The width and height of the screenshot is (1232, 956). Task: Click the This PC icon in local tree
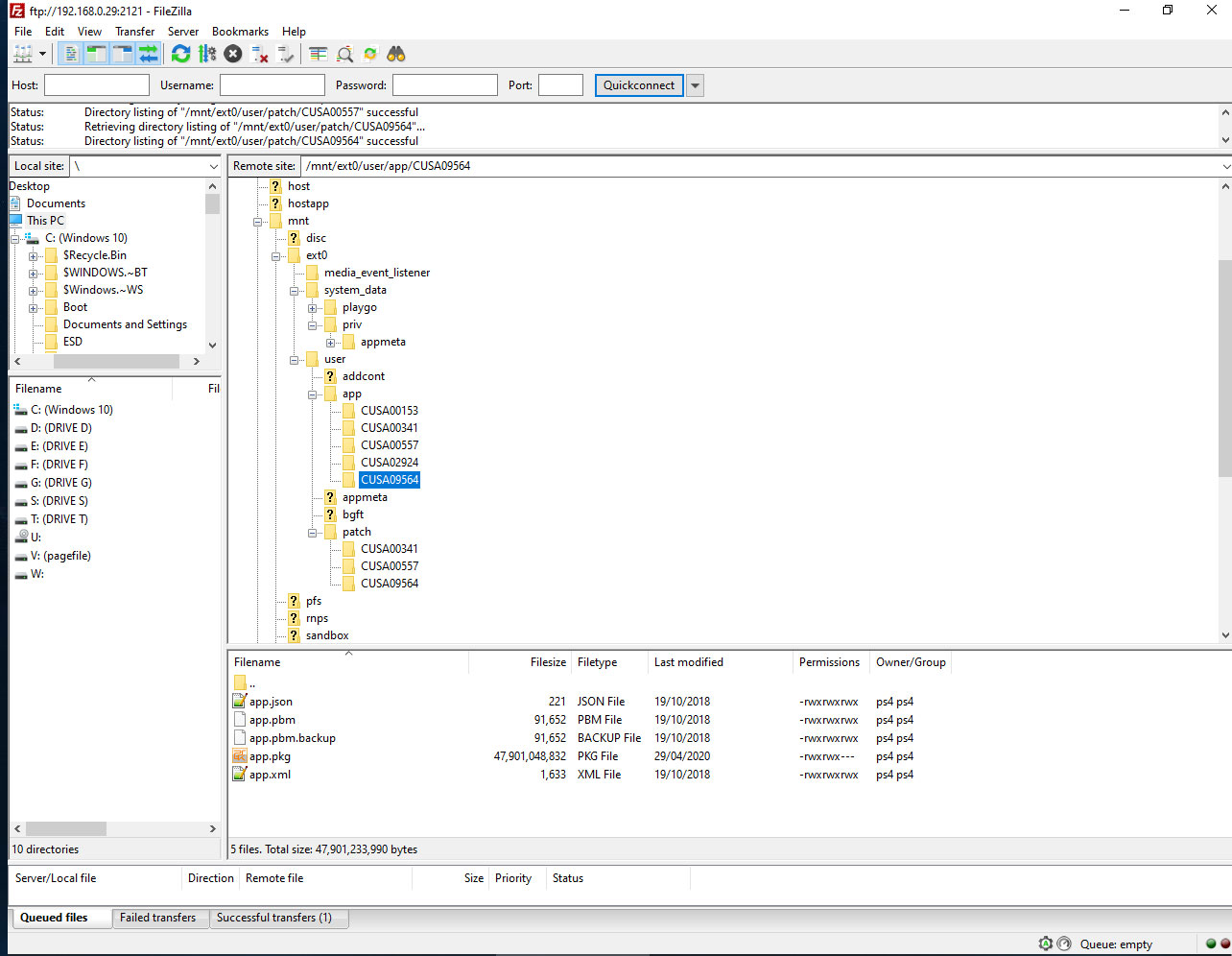(15, 221)
